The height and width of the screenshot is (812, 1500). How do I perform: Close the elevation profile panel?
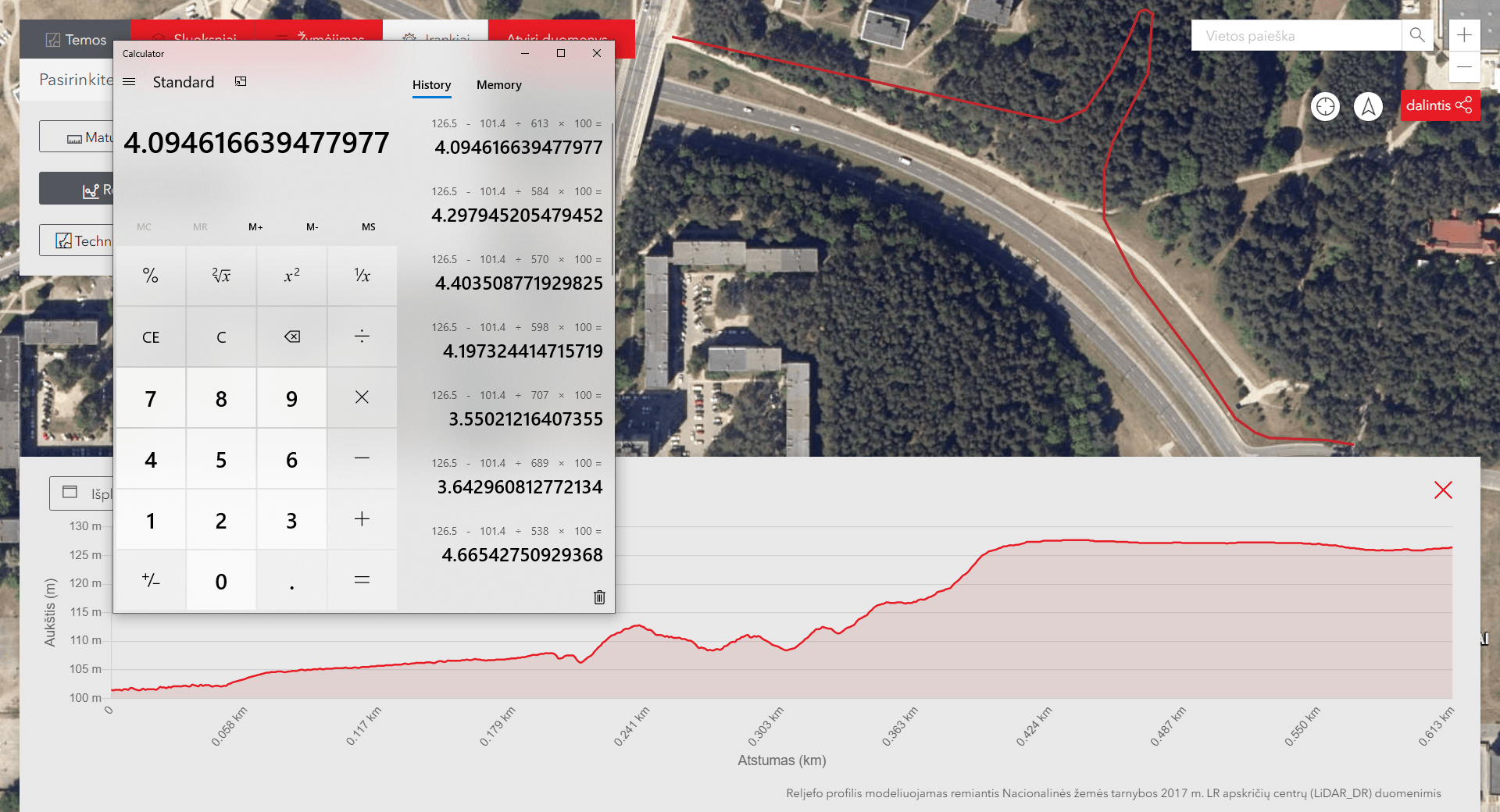pyautogui.click(x=1443, y=490)
